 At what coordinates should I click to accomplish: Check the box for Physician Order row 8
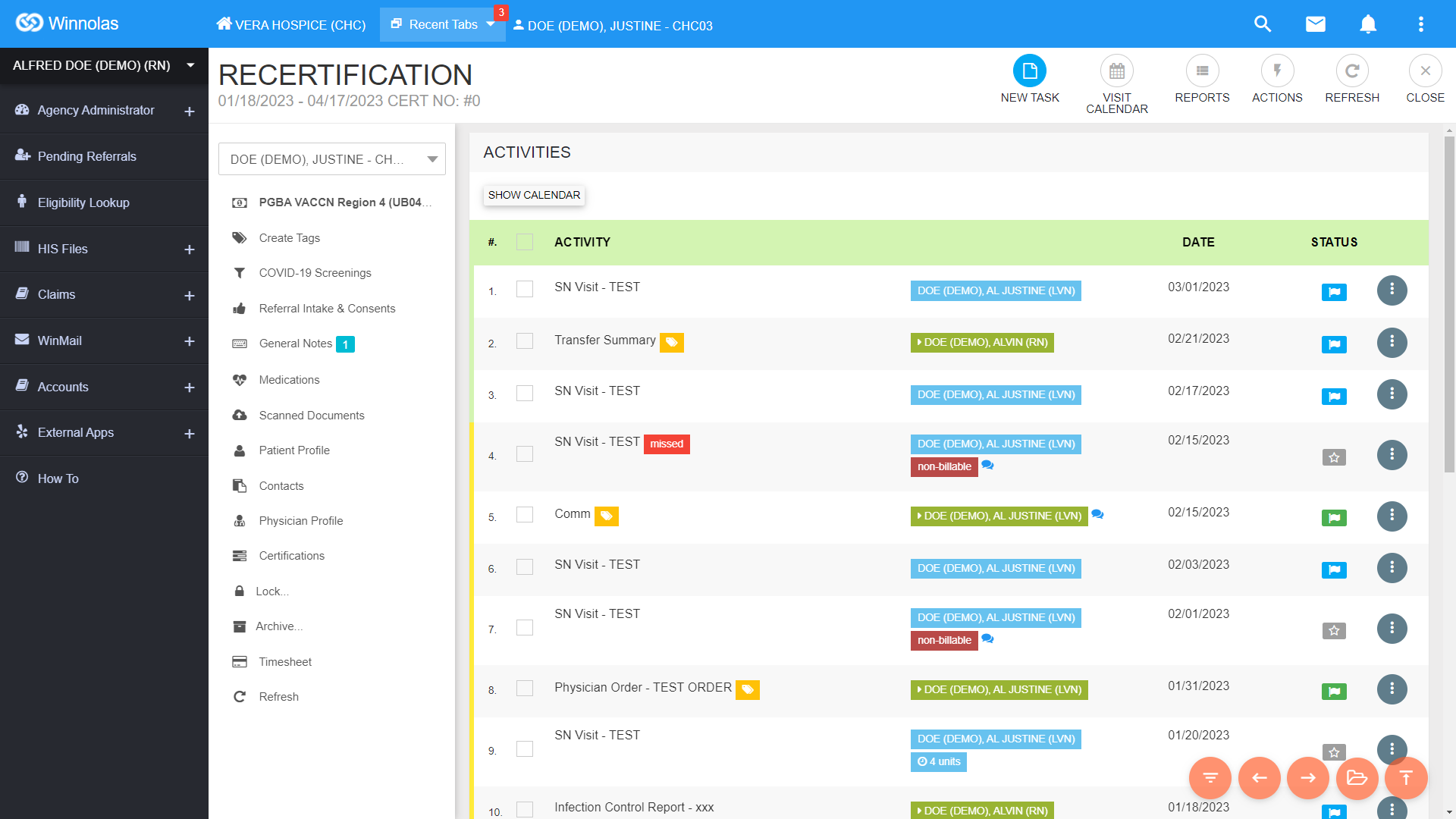pos(525,689)
